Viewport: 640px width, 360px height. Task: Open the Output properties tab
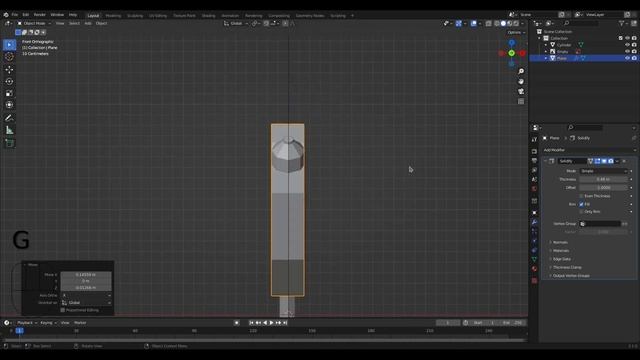tap(534, 161)
